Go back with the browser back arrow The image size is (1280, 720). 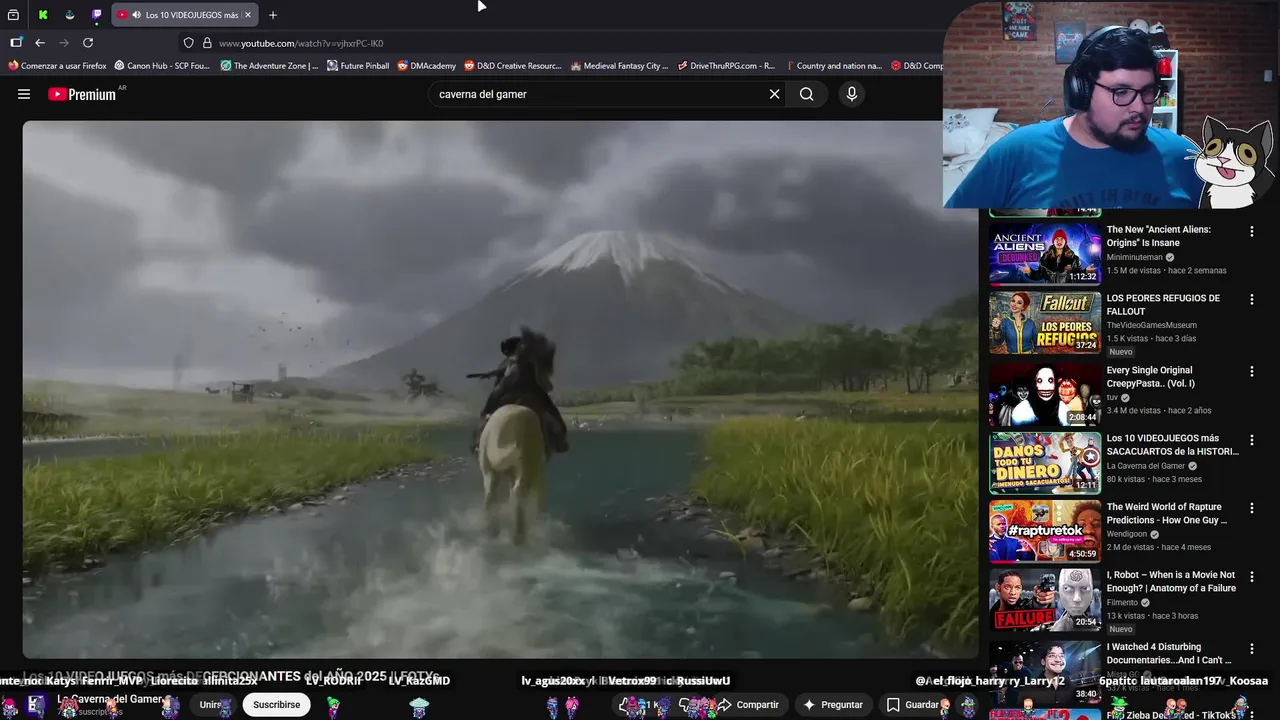(x=40, y=43)
